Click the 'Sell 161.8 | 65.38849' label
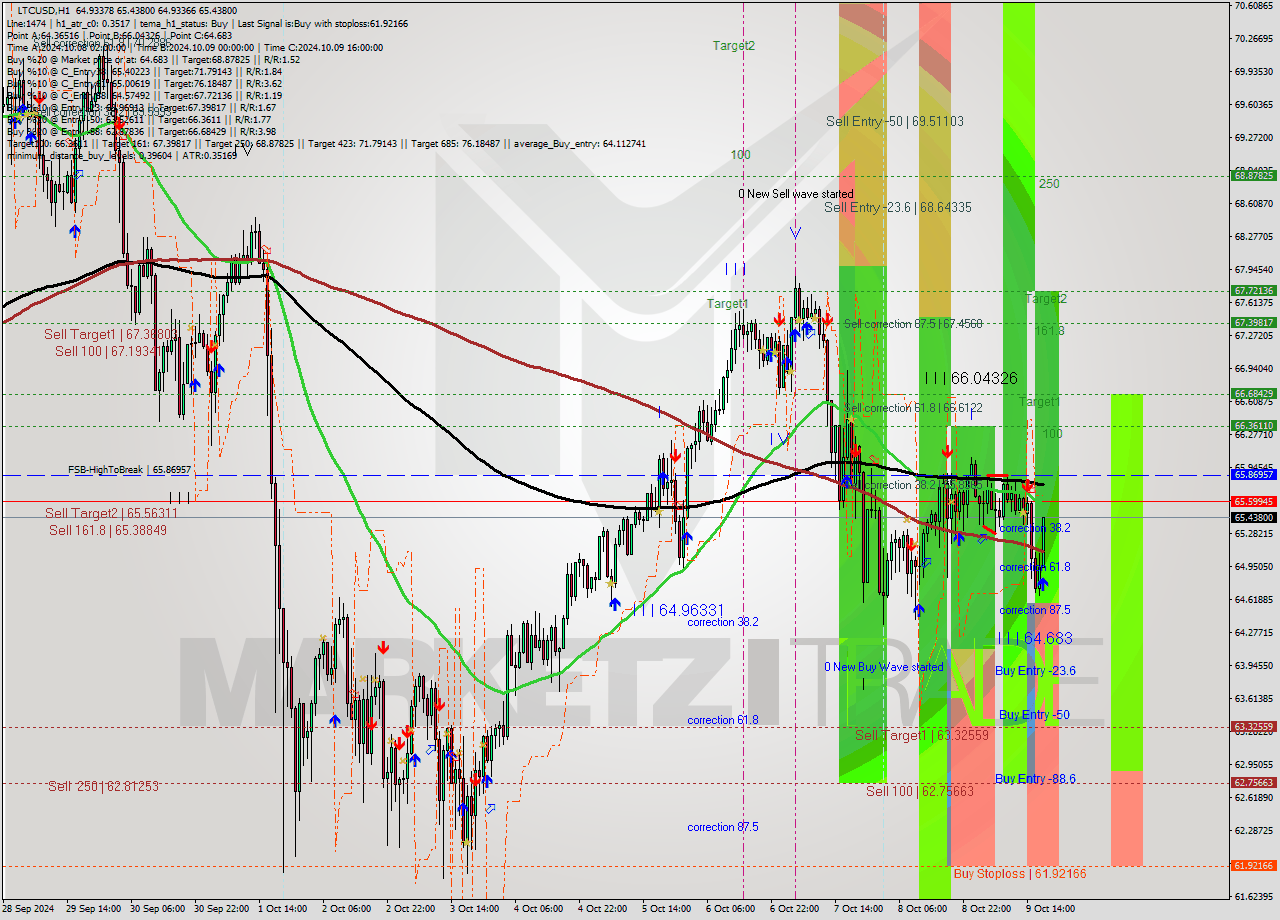This screenshot has width=1280, height=920. pyautogui.click(x=108, y=530)
